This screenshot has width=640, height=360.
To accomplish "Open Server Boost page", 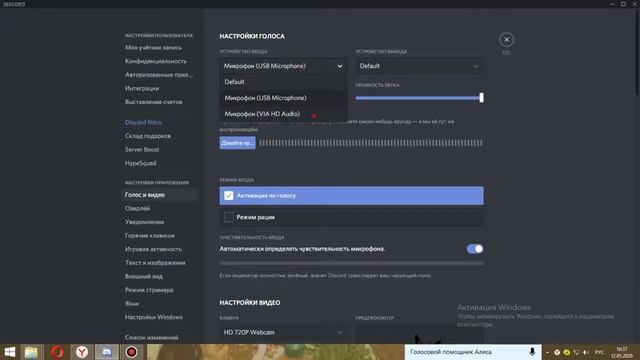I will [x=142, y=149].
